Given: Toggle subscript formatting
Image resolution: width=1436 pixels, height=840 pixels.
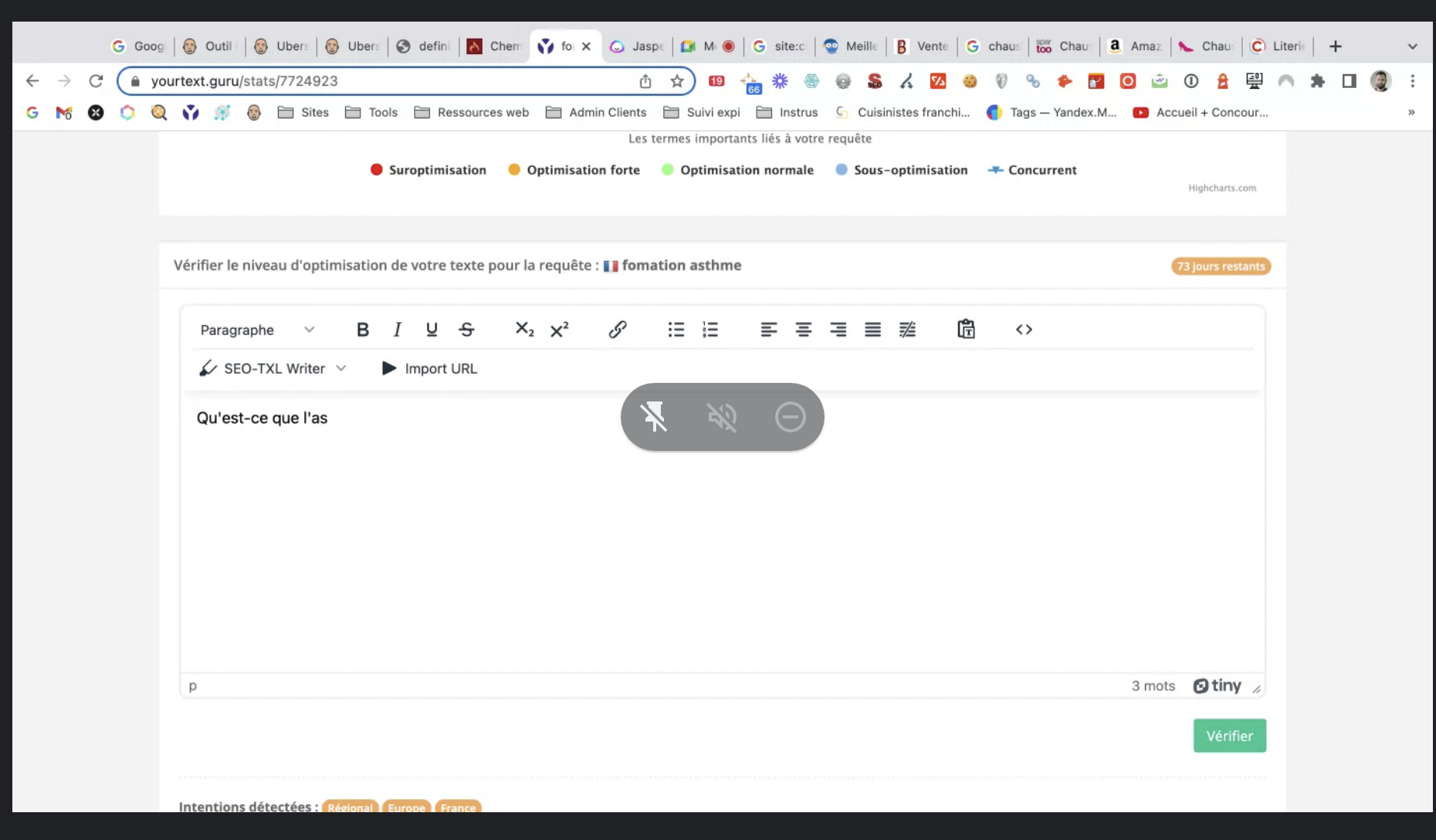Looking at the screenshot, I should 524,330.
